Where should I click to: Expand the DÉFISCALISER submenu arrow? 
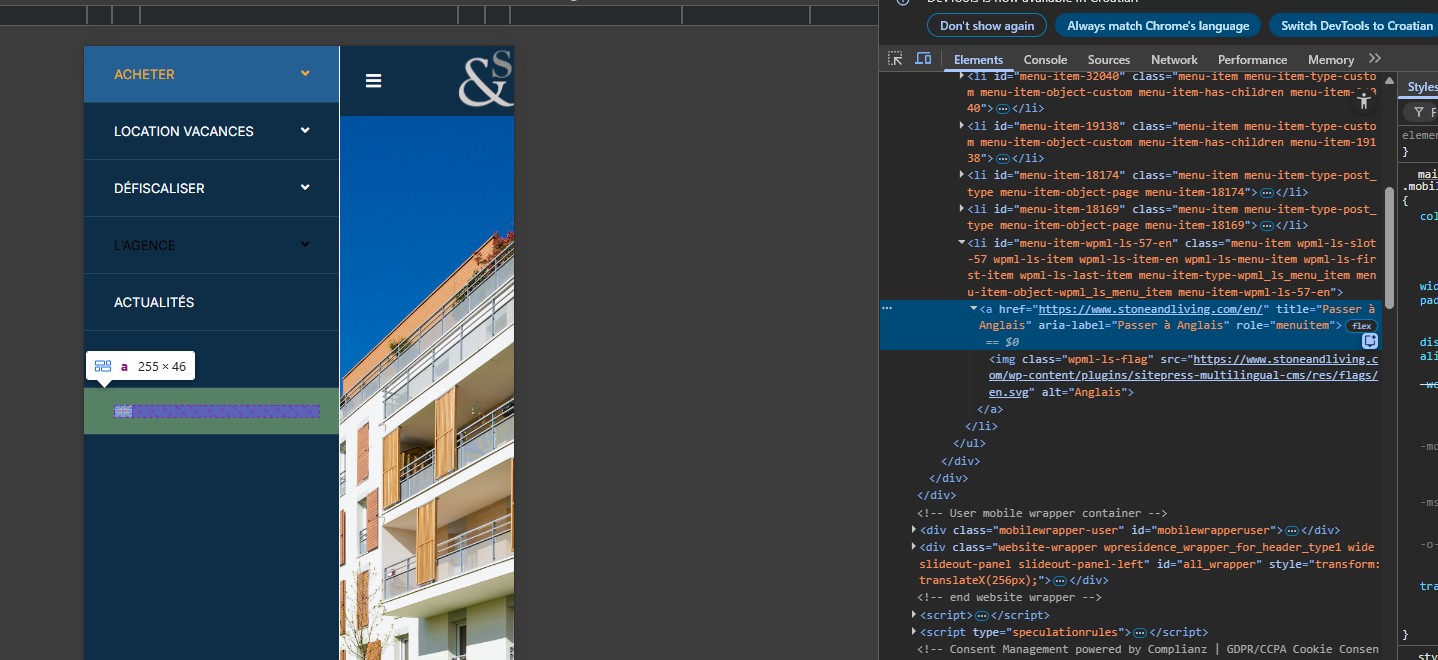[x=305, y=188]
